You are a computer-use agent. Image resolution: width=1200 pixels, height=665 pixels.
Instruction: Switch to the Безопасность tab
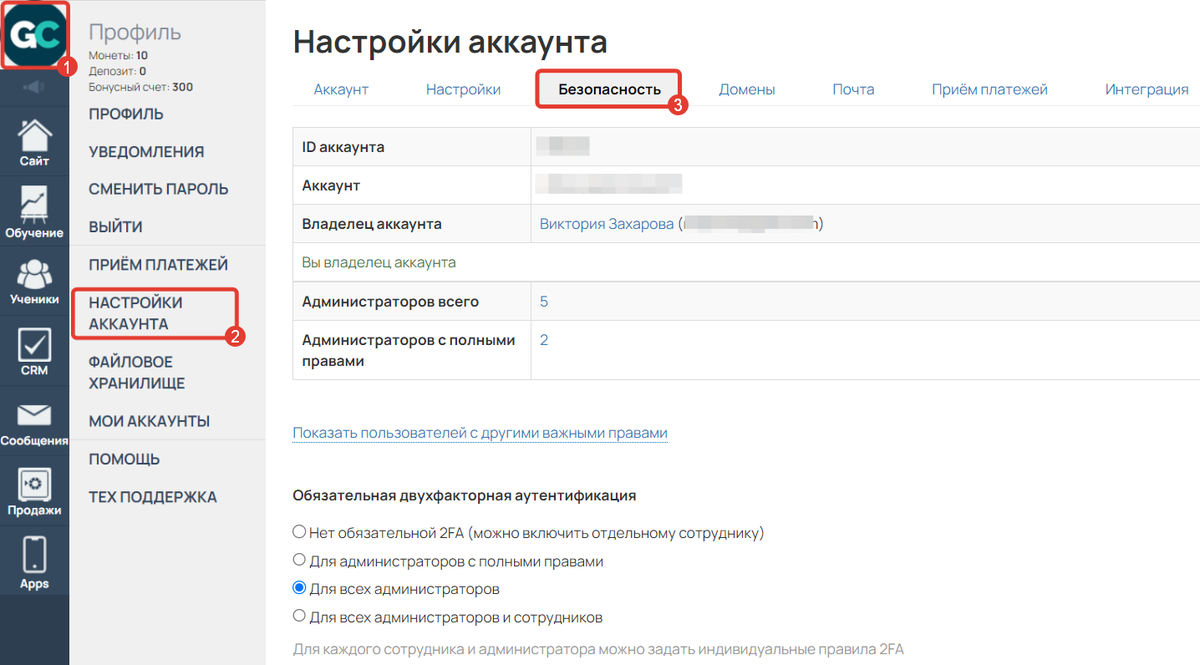coord(609,90)
